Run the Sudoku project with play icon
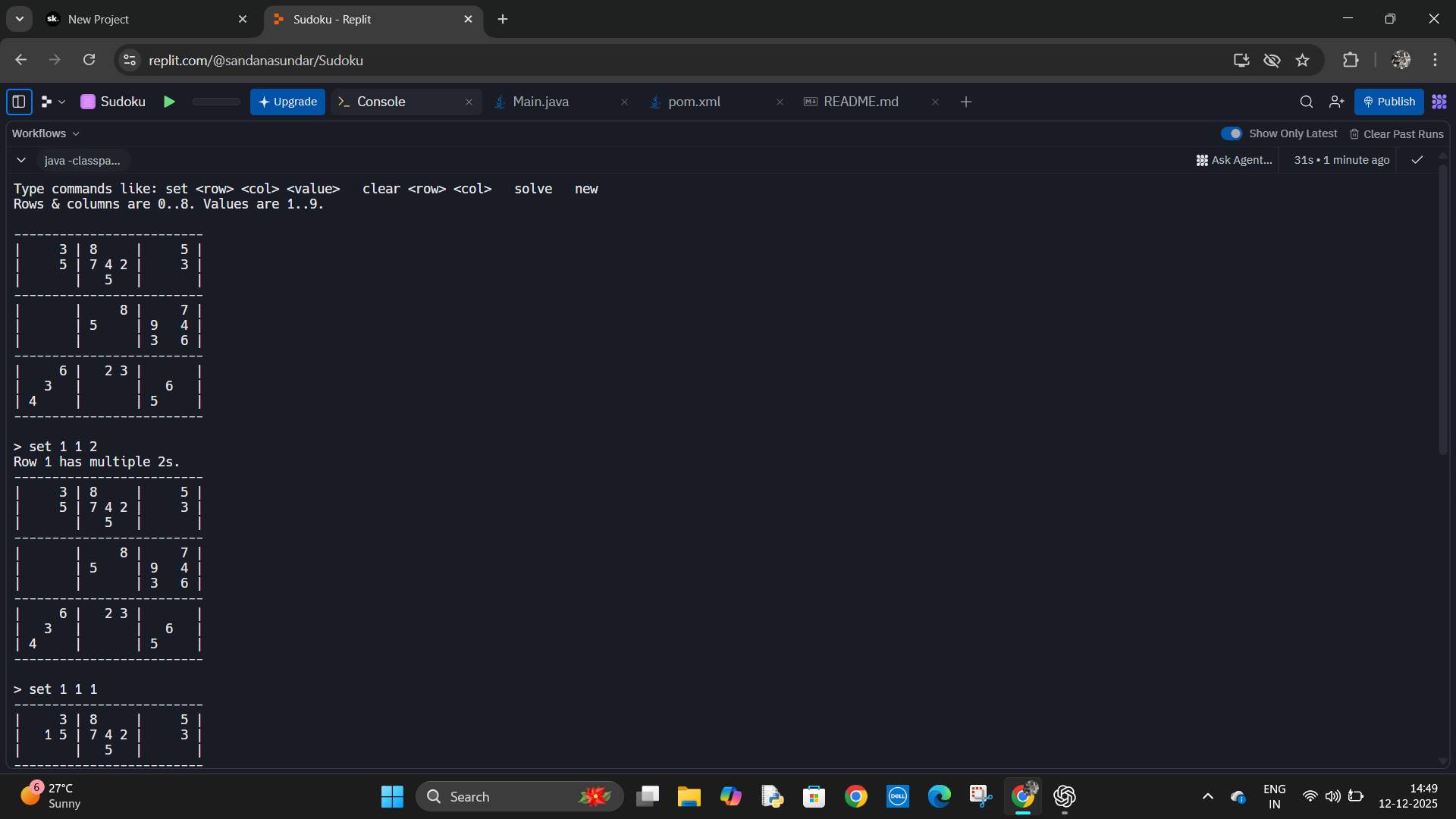The image size is (1456, 819). point(169,102)
